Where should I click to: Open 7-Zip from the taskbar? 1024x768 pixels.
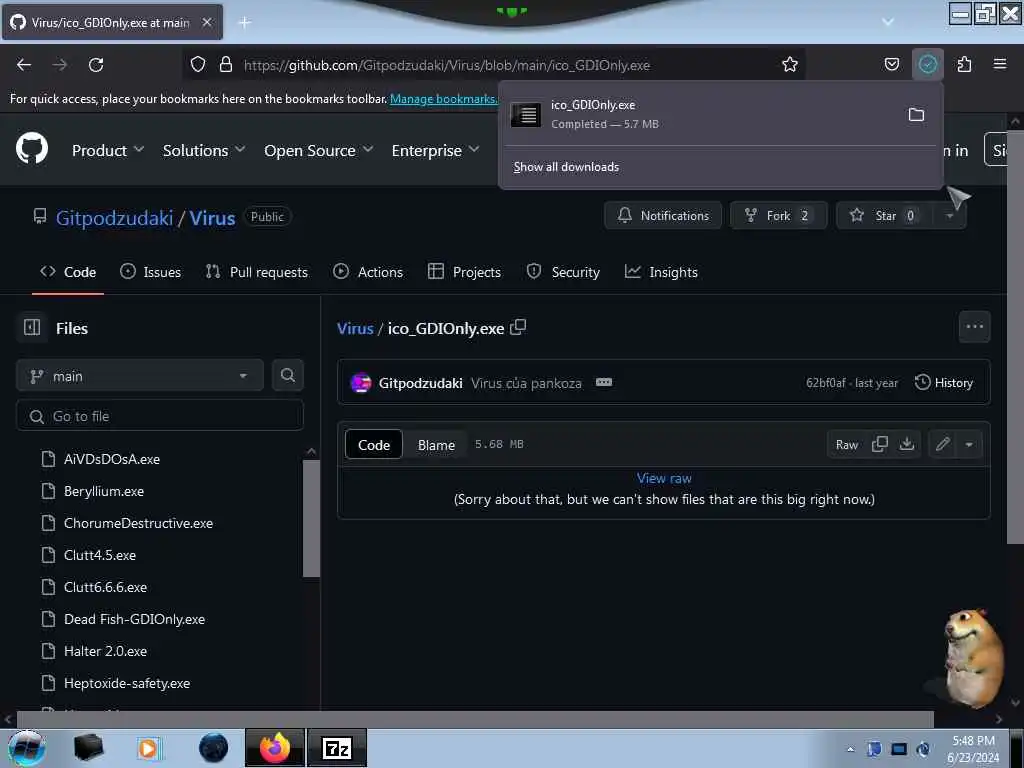(337, 748)
